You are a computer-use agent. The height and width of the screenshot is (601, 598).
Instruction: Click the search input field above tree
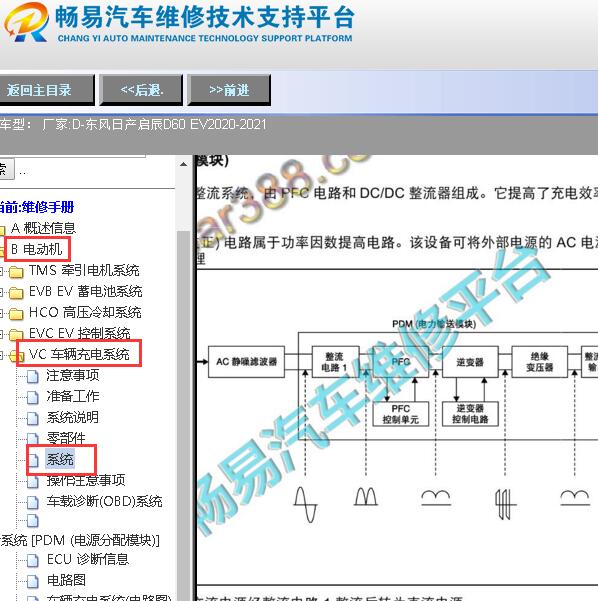73,156
